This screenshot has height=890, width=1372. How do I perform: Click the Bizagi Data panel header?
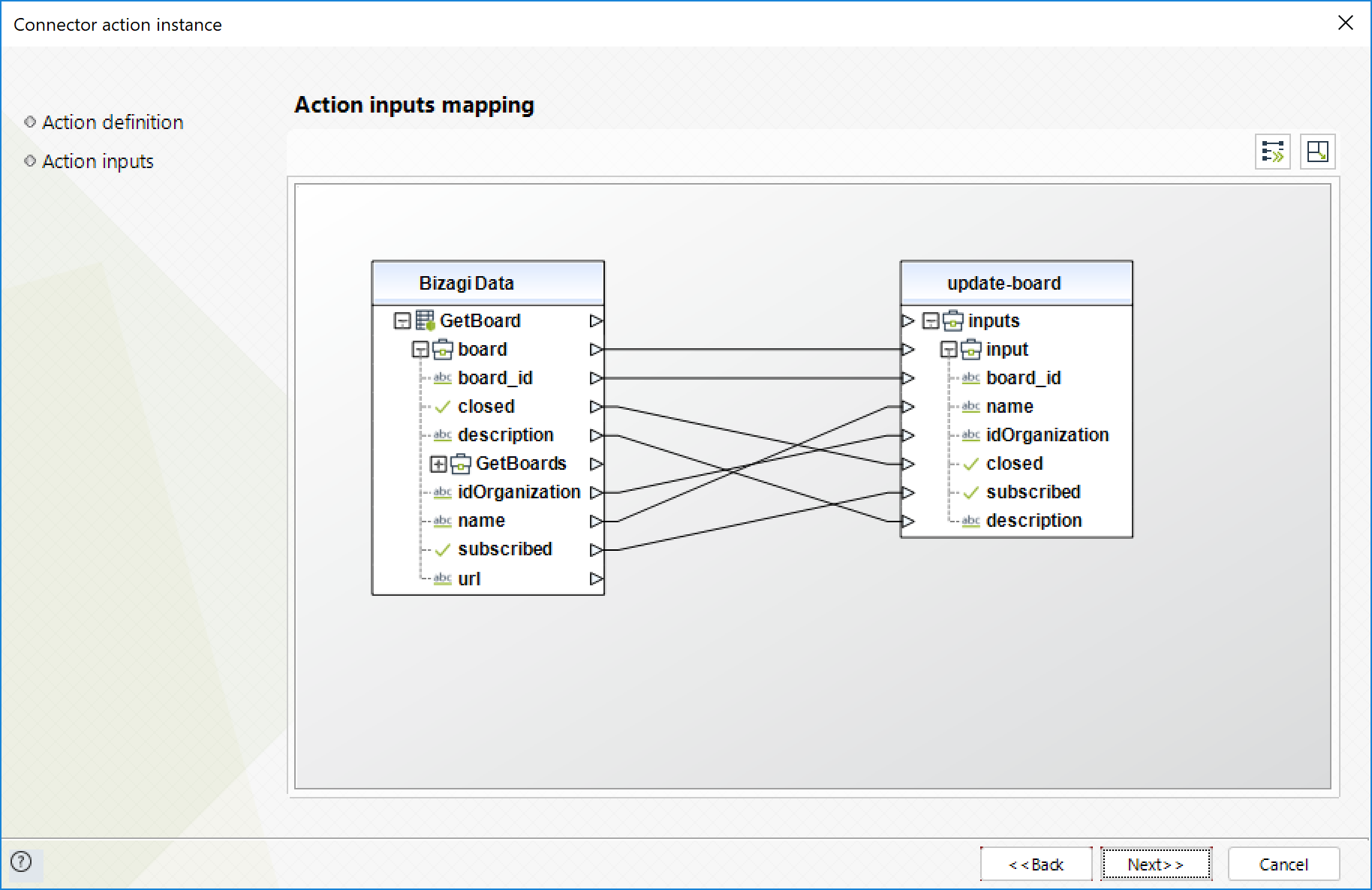click(488, 283)
